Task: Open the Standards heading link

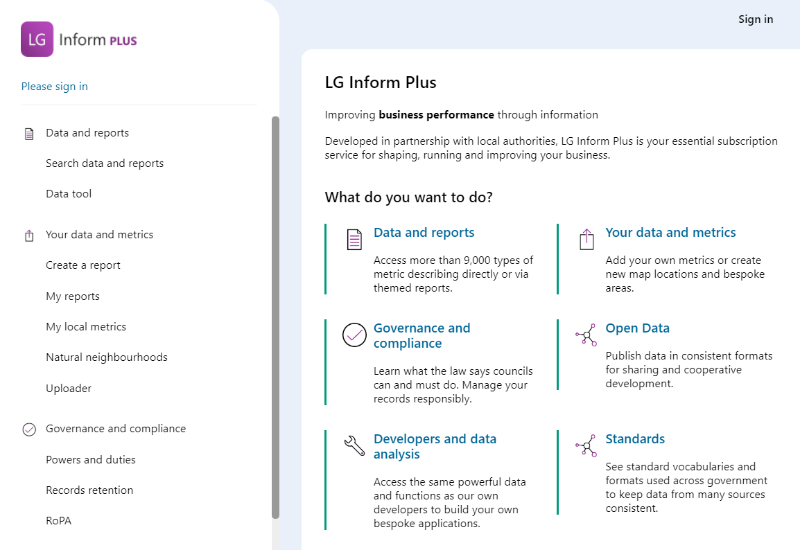Action: click(635, 439)
